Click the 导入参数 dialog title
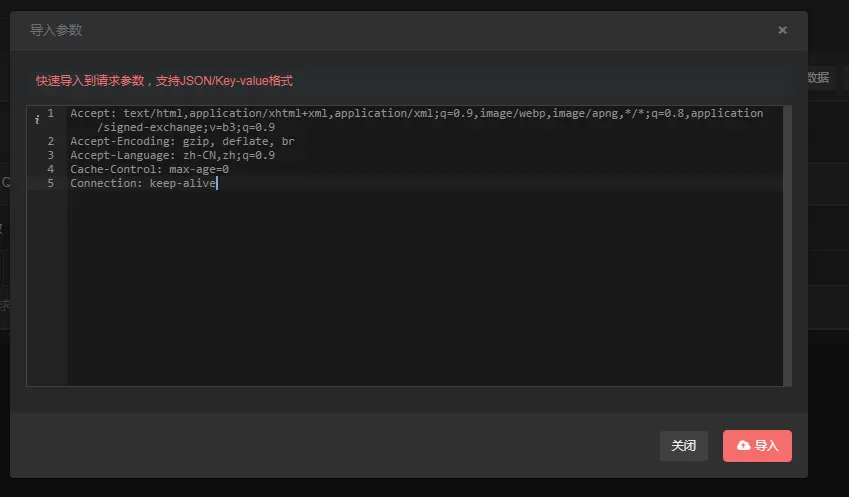 (x=56, y=30)
